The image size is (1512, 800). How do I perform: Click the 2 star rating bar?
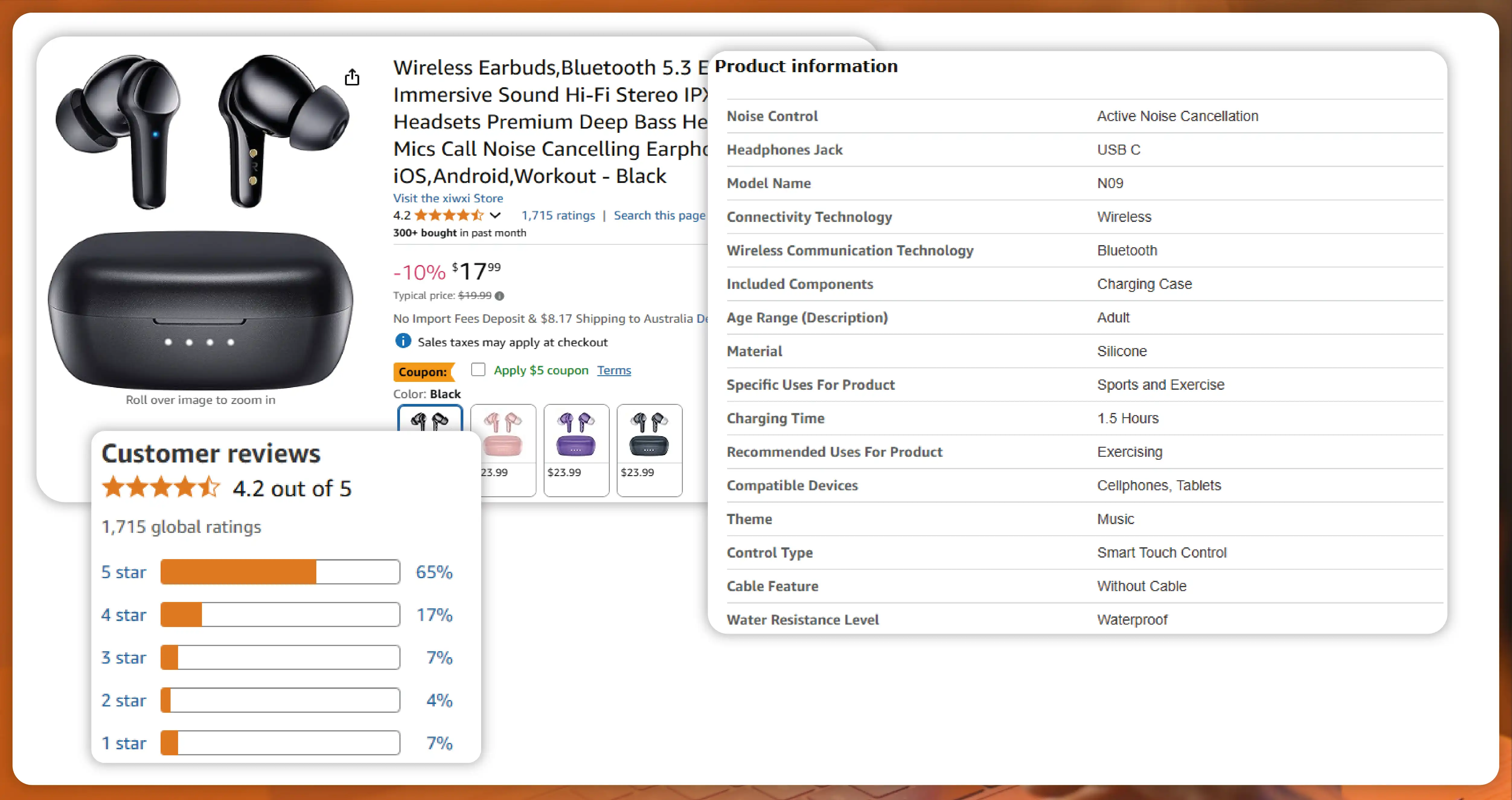coord(280,700)
